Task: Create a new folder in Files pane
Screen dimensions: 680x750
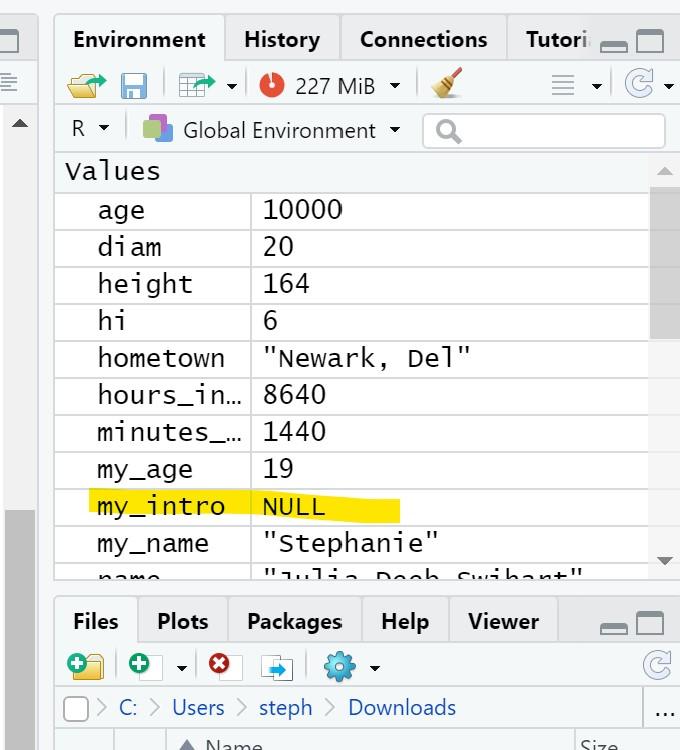Action: [86, 666]
